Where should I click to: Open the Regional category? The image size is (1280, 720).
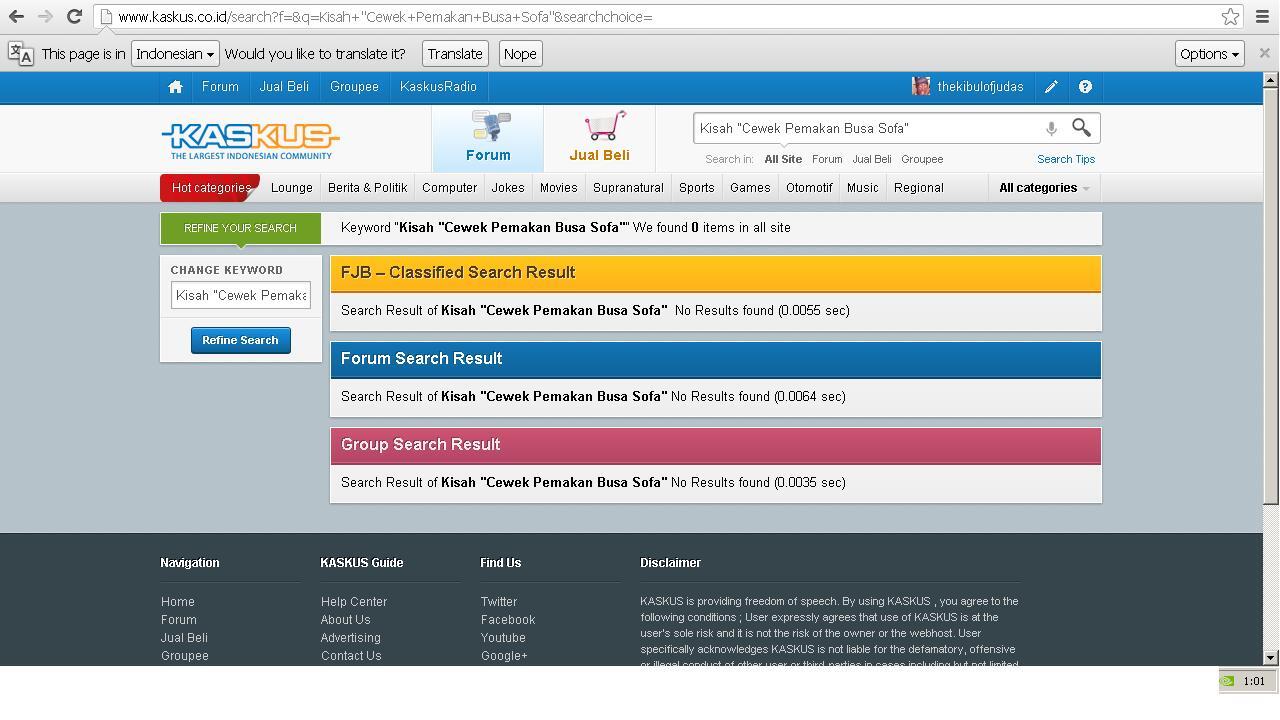coord(918,188)
